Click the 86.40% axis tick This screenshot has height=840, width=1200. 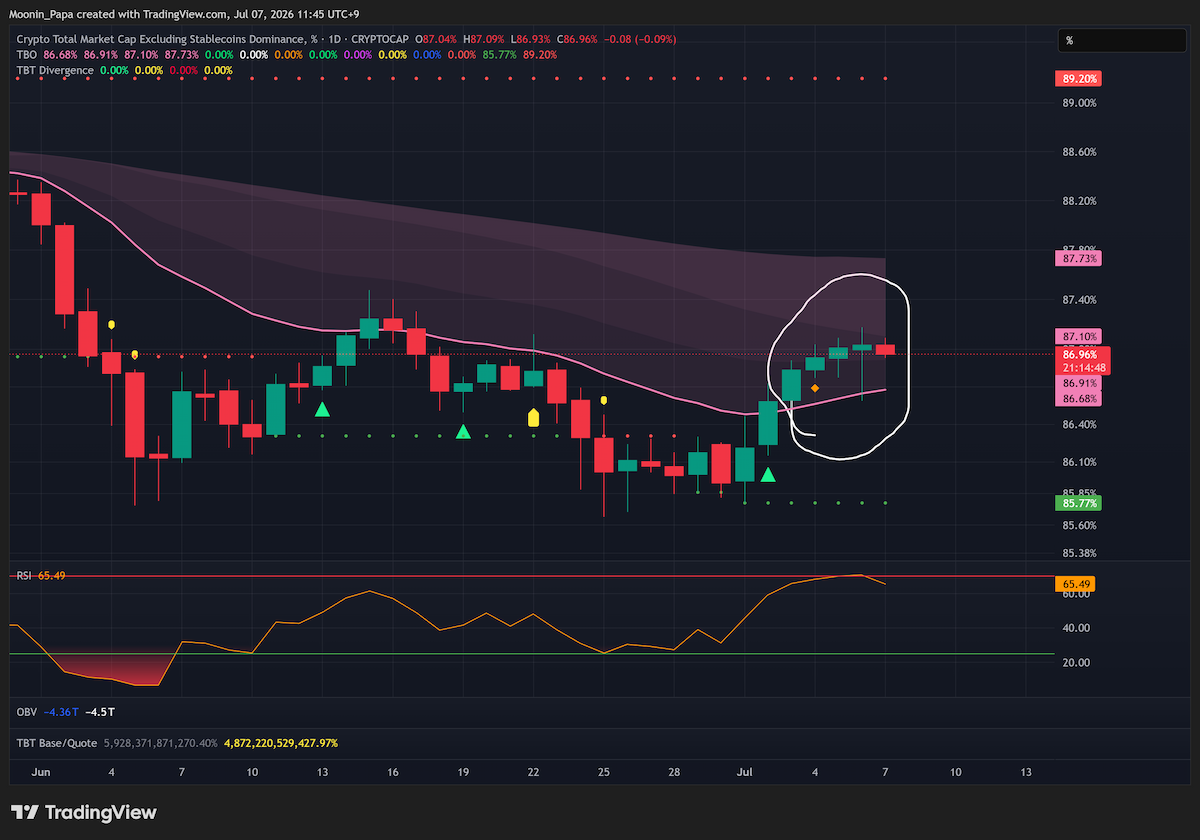point(1079,424)
